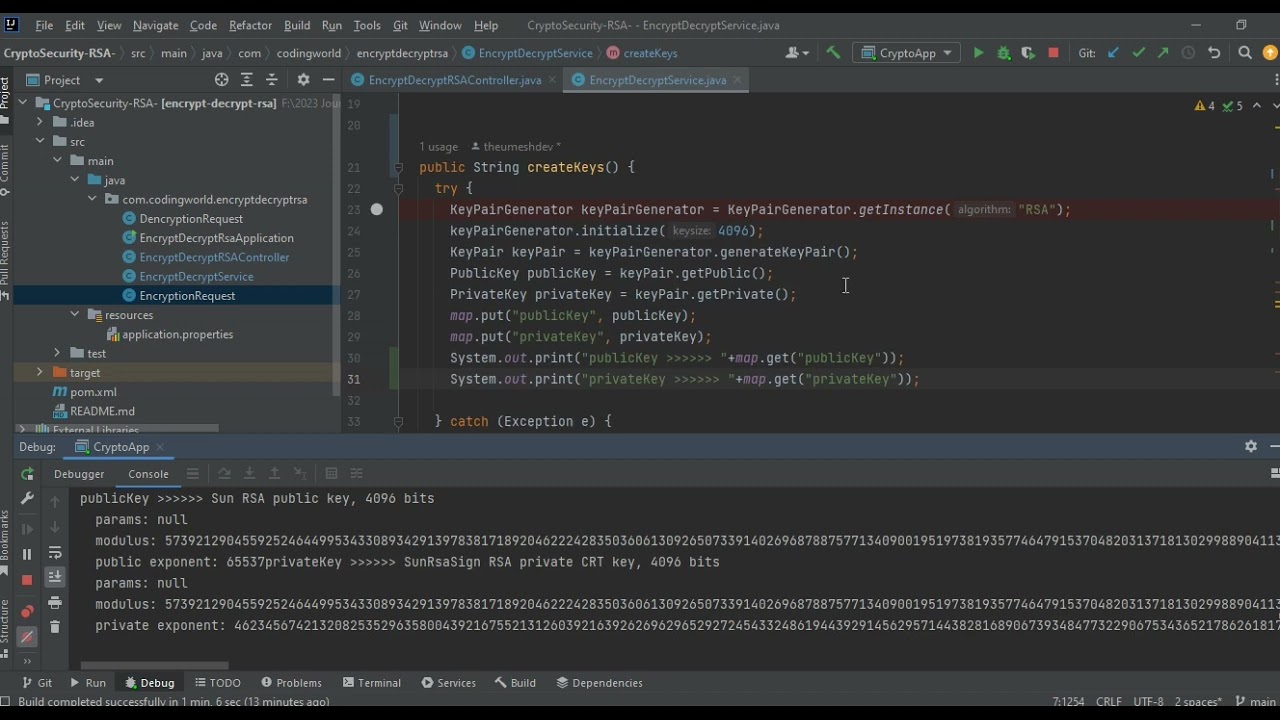Open the File menu

[x=44, y=25]
